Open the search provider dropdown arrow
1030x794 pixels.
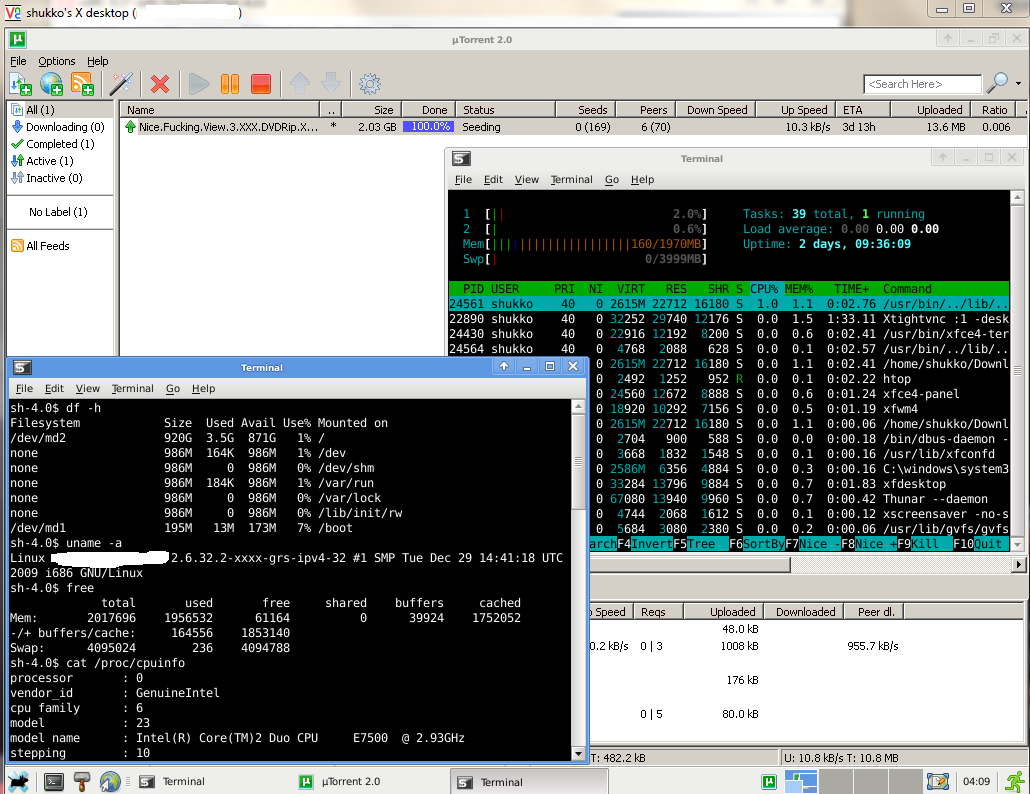tap(1019, 83)
